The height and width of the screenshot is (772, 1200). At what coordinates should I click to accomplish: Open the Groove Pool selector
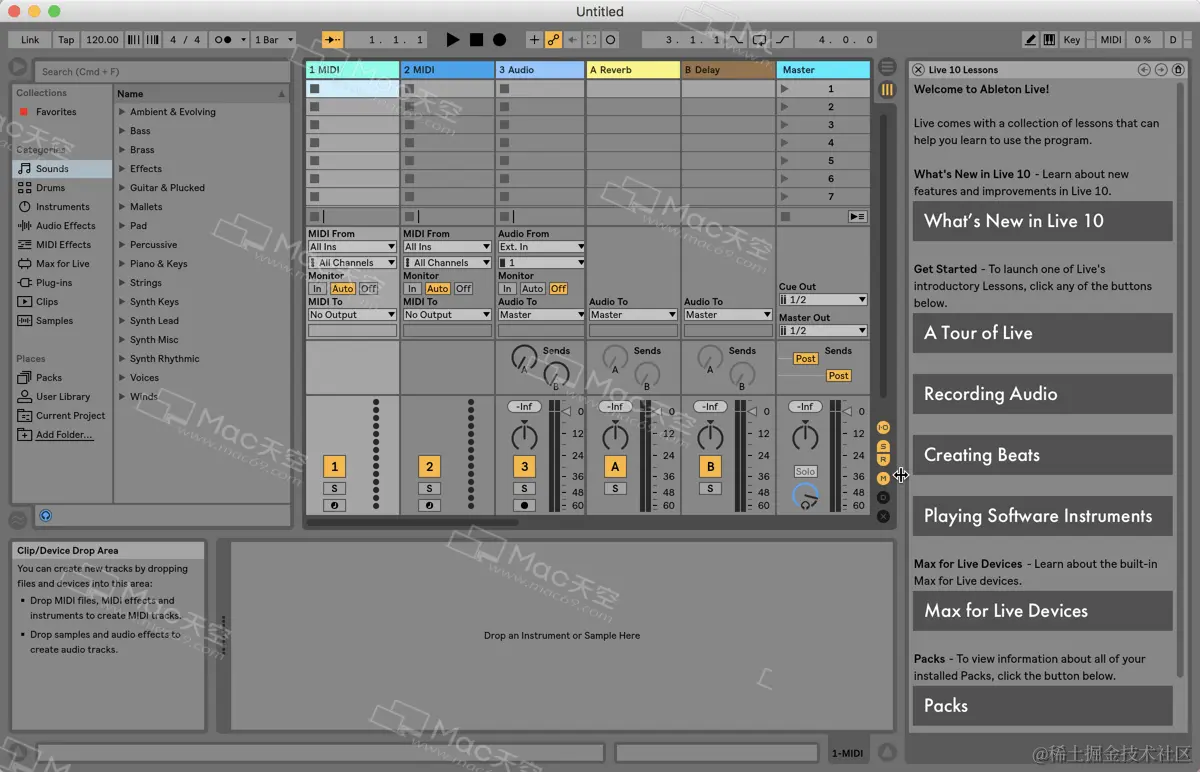(17, 520)
